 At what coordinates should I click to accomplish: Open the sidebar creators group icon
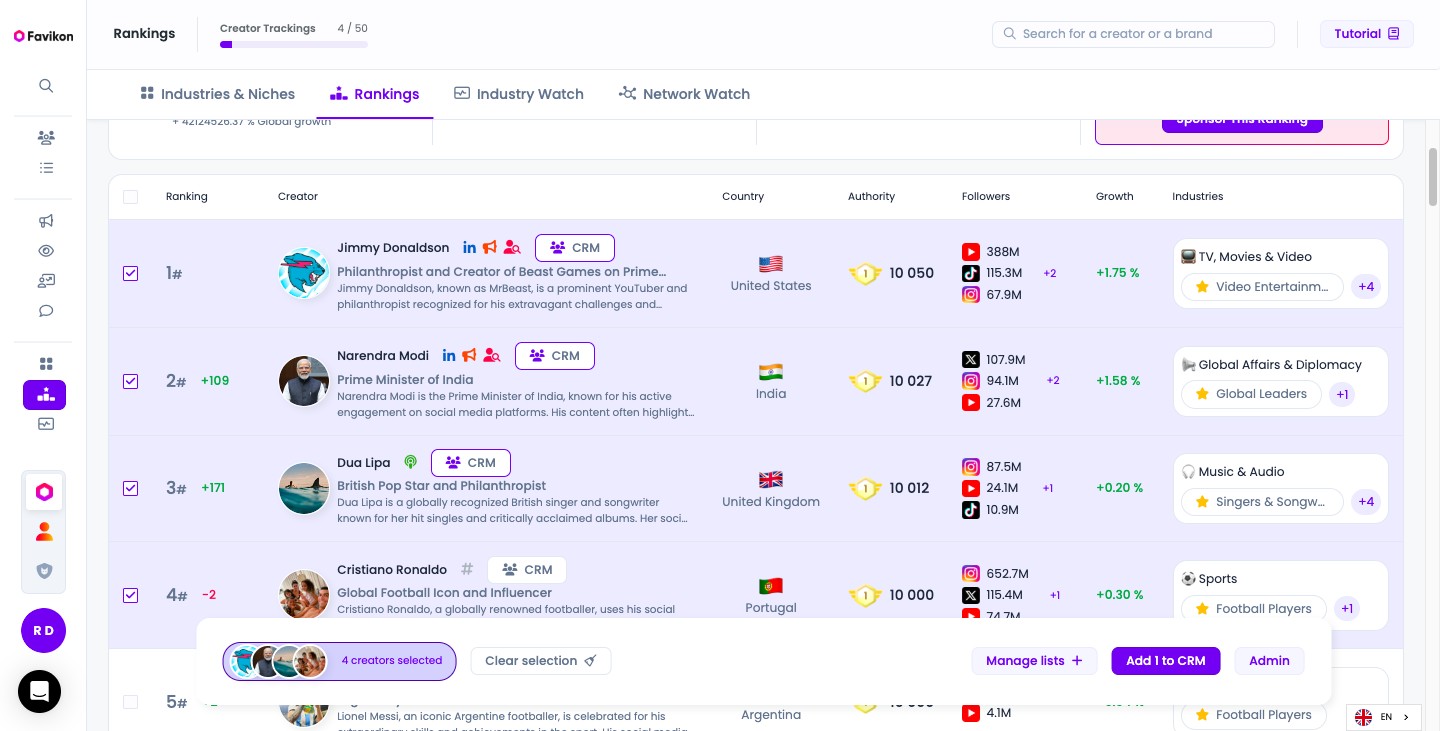tap(46, 138)
